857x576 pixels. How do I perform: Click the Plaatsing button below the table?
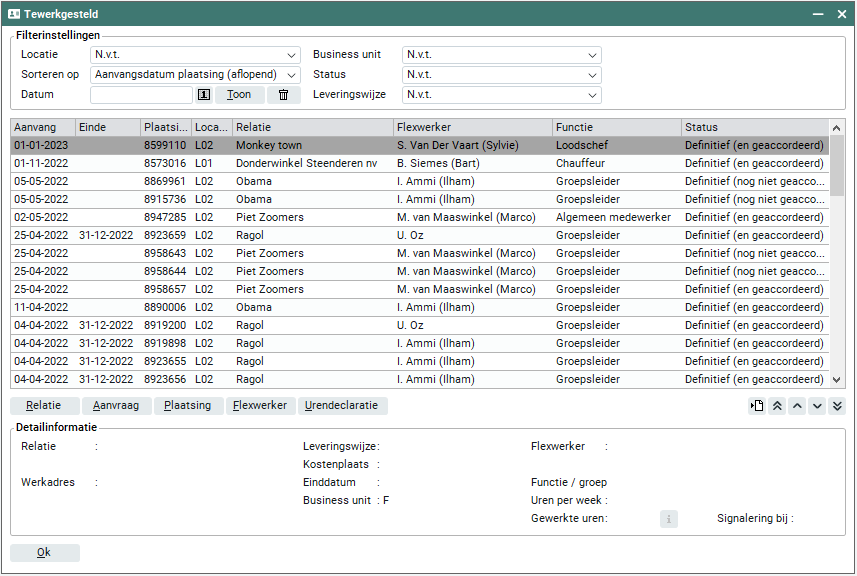click(x=188, y=406)
